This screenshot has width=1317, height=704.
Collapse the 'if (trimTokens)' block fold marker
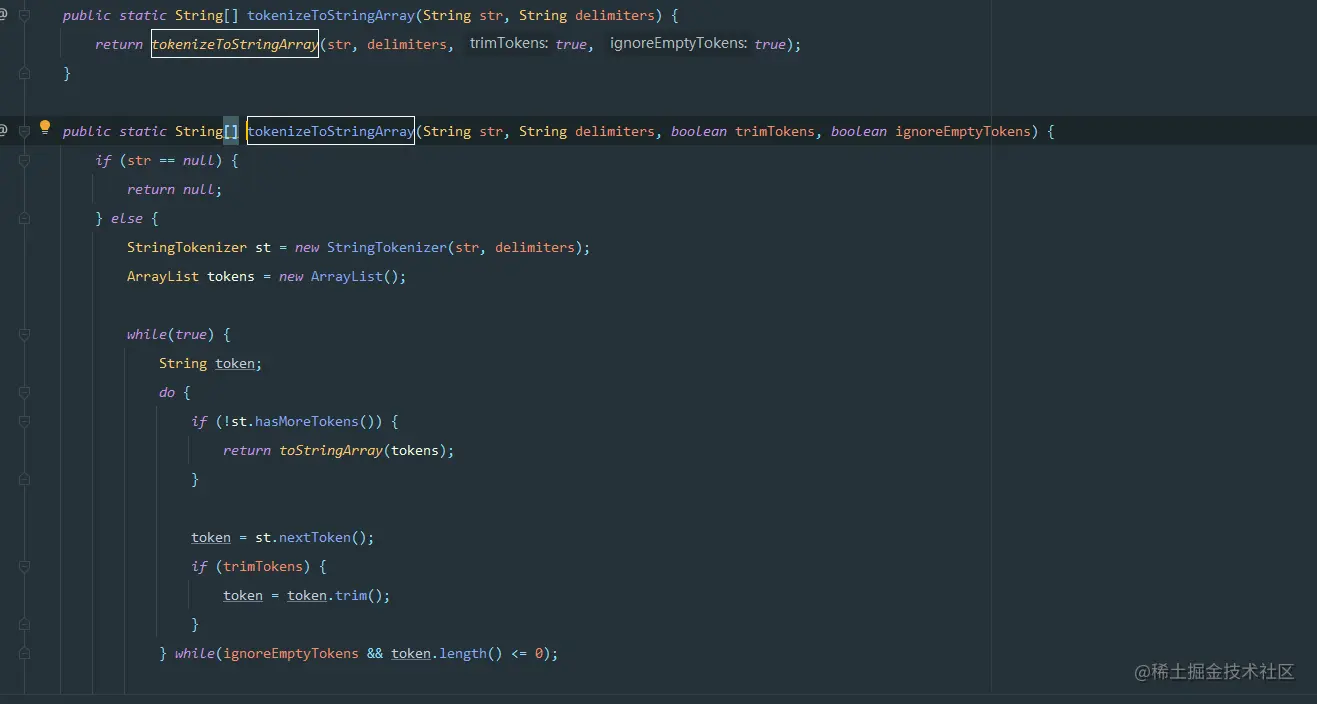[x=24, y=566]
